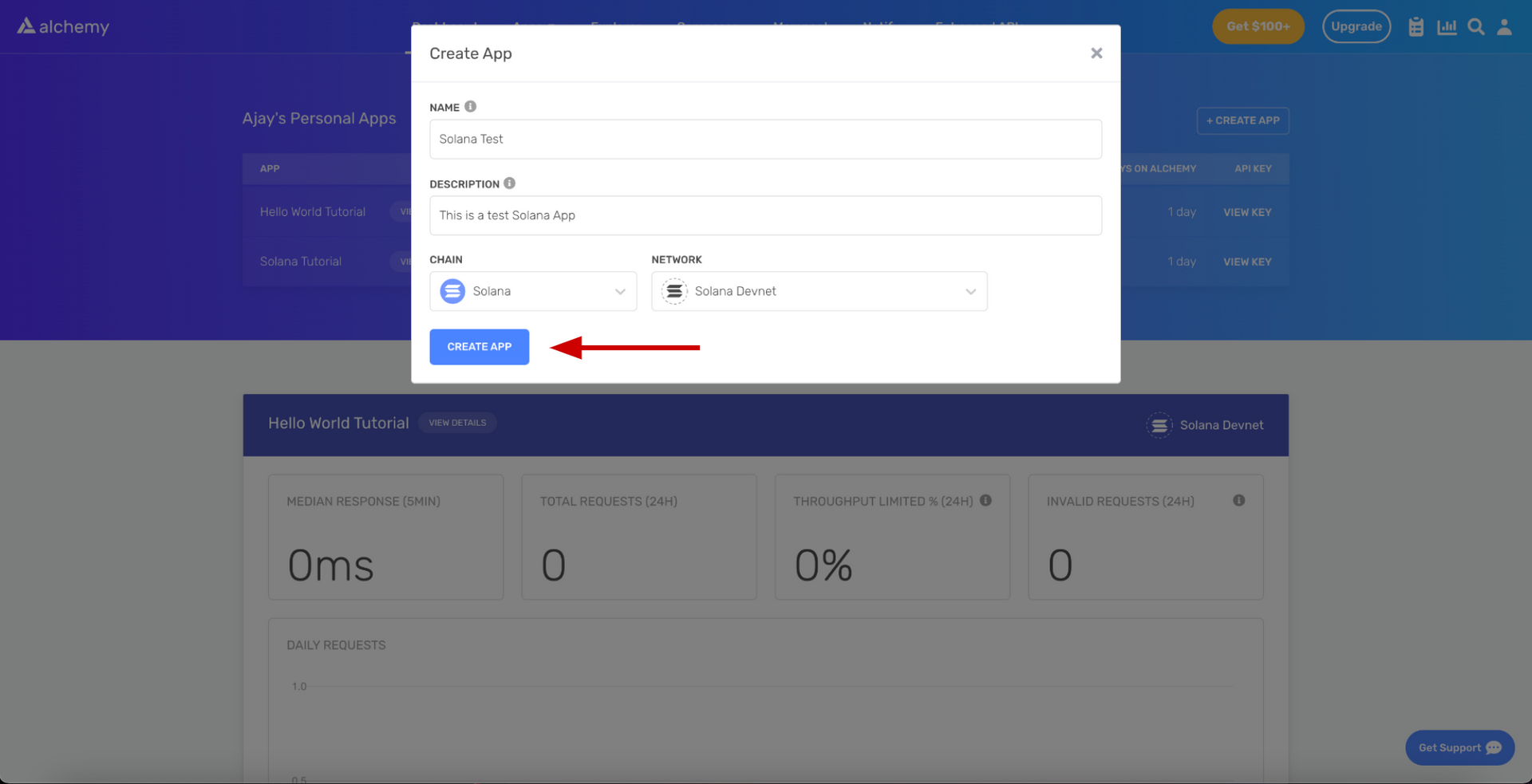This screenshot has width=1532, height=784.
Task: Click the Name info icon
Action: (470, 106)
